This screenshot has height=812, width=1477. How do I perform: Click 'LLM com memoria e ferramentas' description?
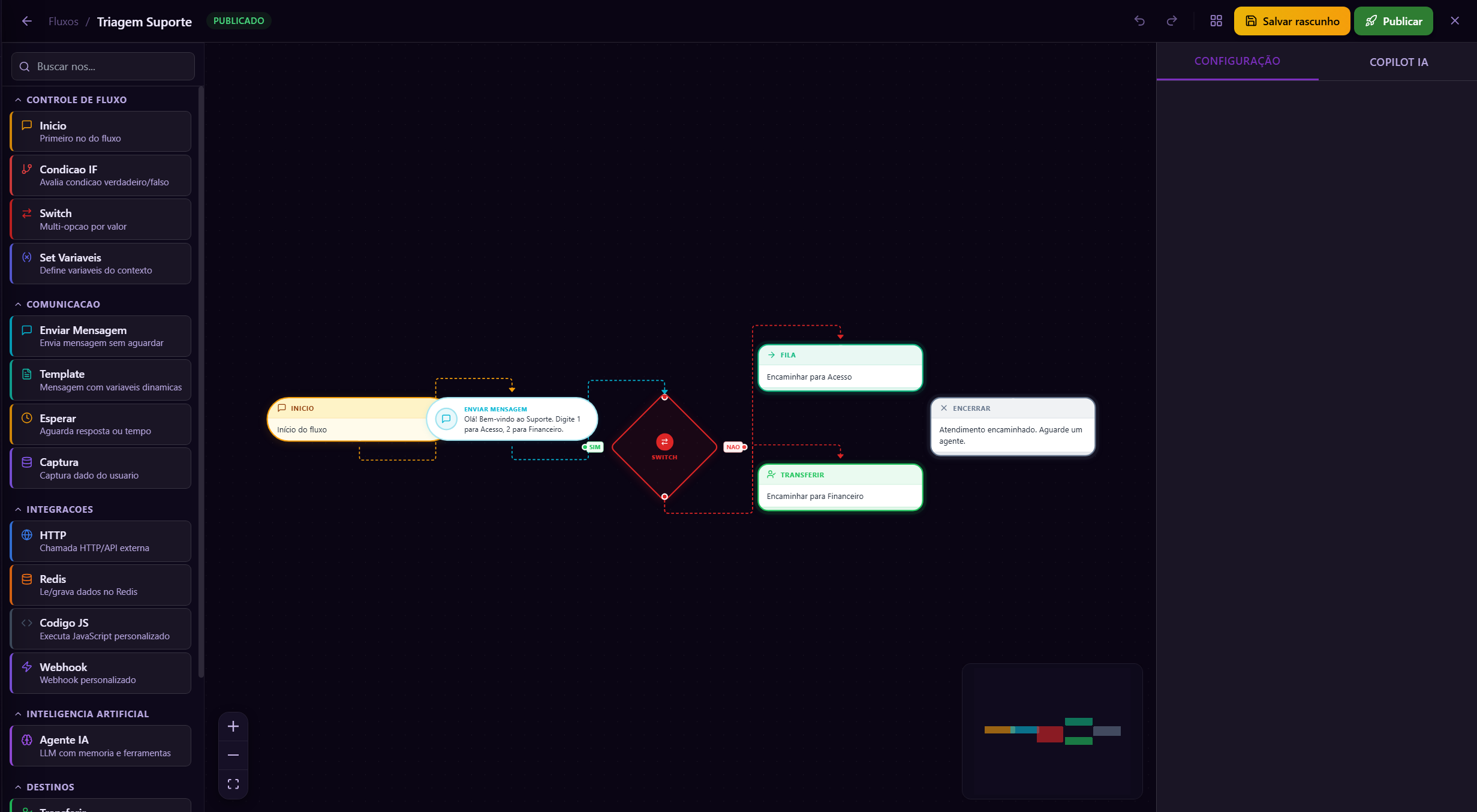click(106, 753)
